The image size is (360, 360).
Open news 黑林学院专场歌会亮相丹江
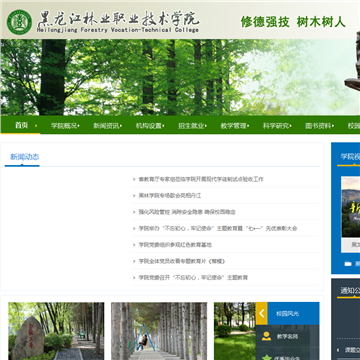170,196
